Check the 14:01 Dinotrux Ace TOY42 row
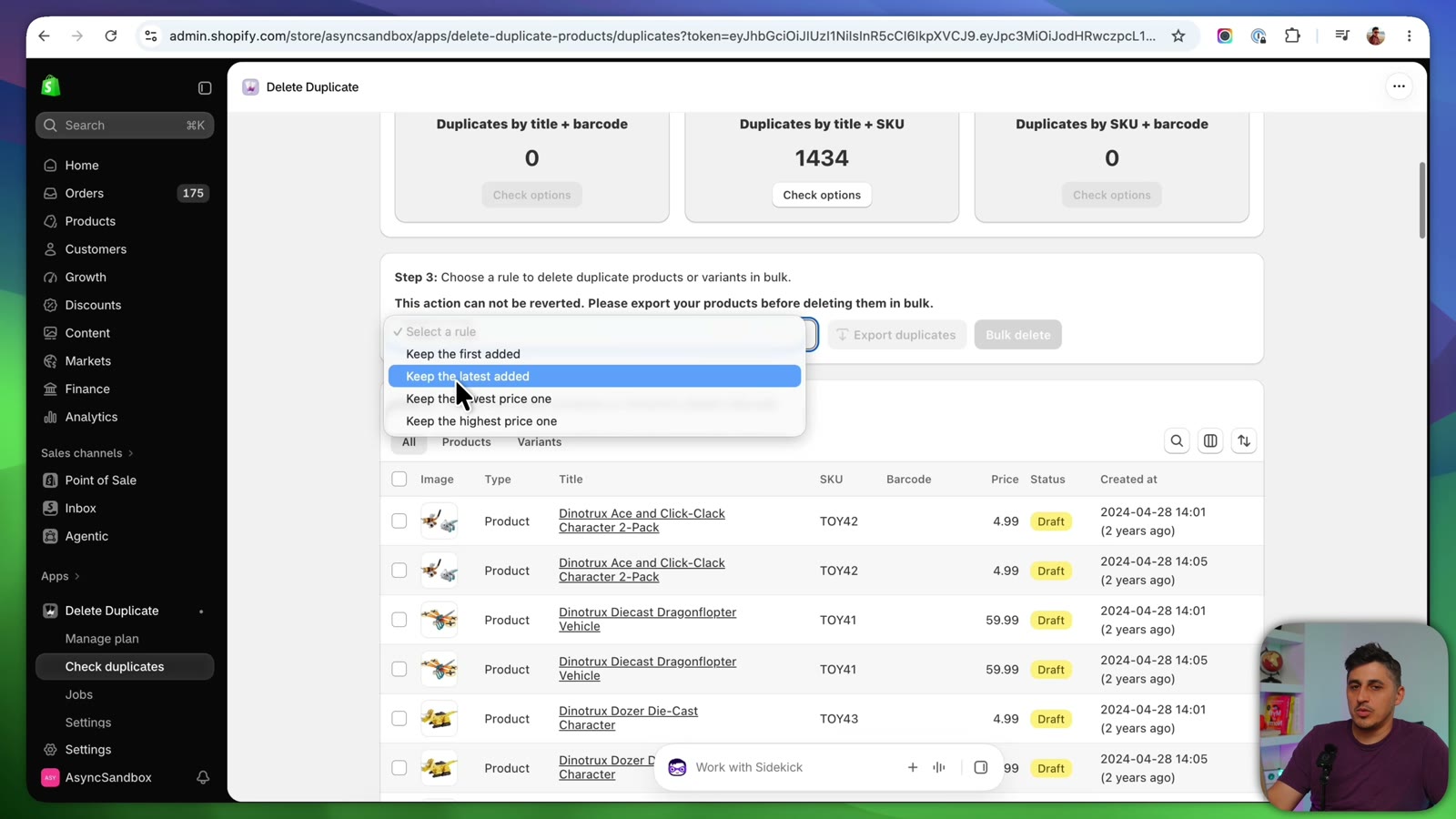The height and width of the screenshot is (819, 1456). 399,521
